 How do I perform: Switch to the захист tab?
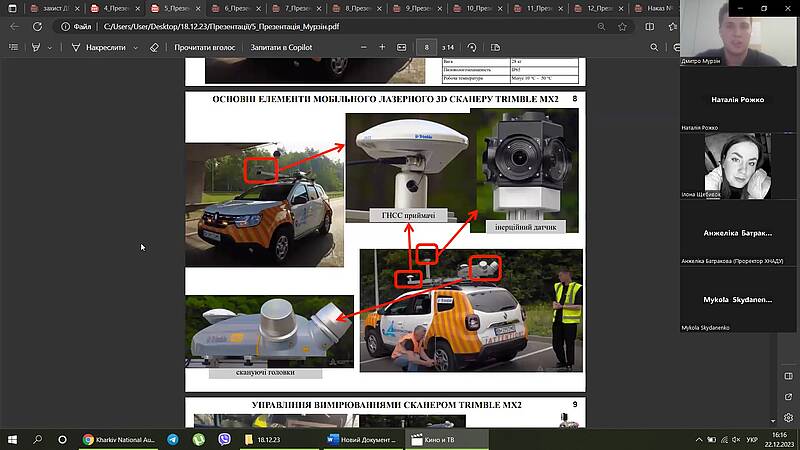(x=50, y=8)
